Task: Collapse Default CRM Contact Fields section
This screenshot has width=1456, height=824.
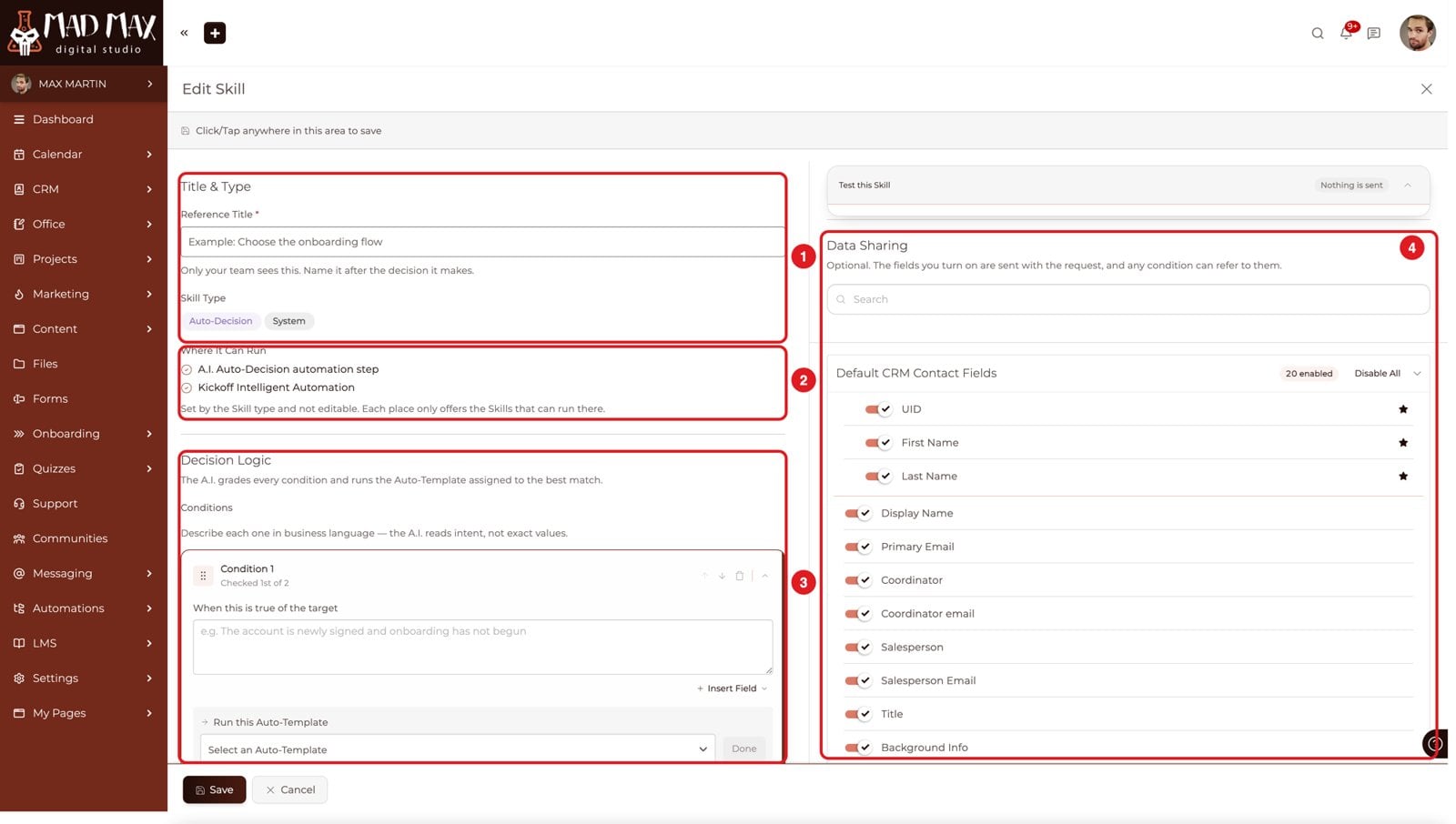Action: [1417, 374]
